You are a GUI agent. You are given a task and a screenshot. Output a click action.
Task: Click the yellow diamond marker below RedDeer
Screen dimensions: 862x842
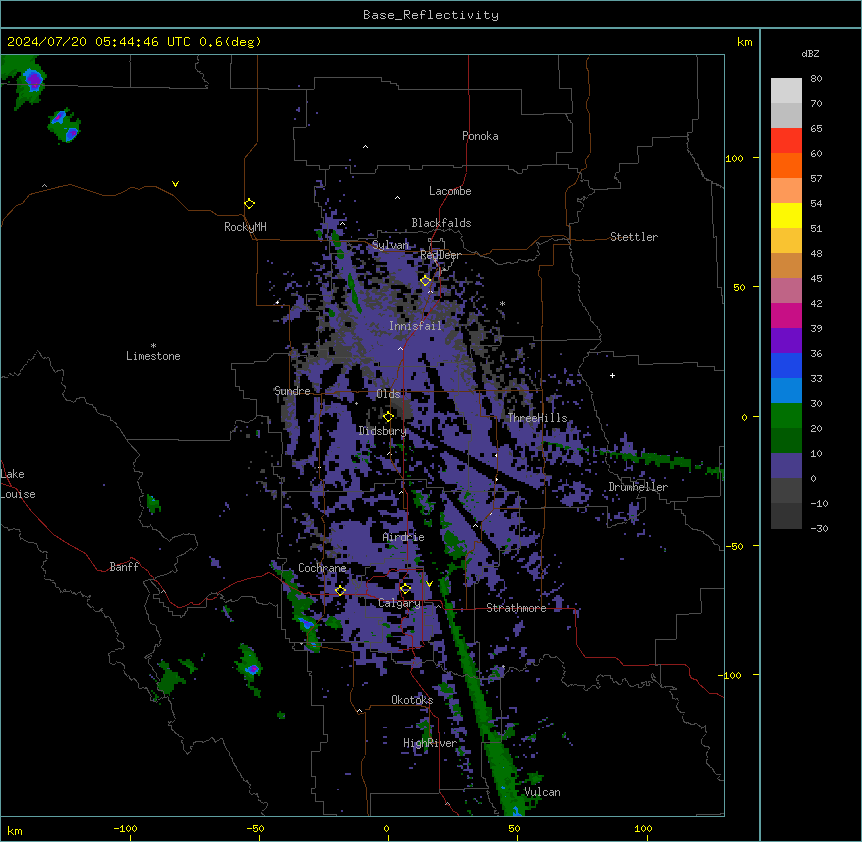426,280
